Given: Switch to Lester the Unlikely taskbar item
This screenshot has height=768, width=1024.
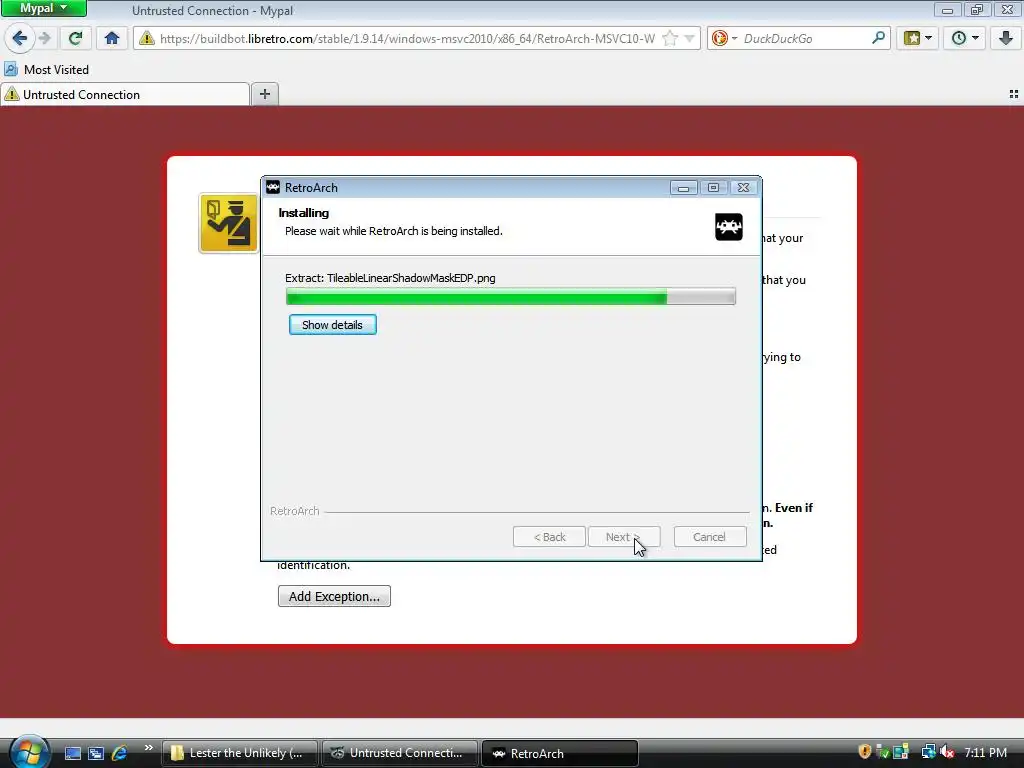Looking at the screenshot, I should [240, 753].
